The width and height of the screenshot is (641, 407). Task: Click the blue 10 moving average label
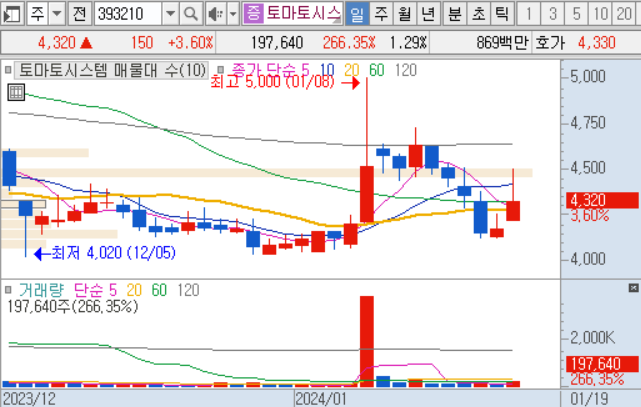[x=327, y=70]
